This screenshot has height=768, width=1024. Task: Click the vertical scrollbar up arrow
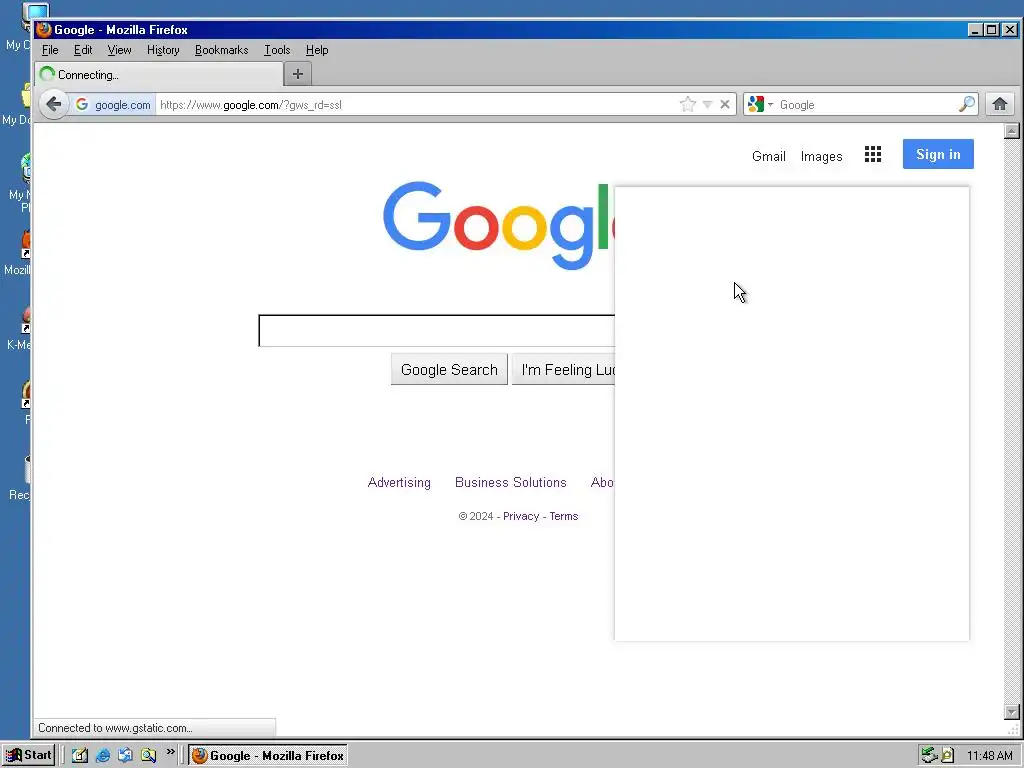click(1012, 131)
